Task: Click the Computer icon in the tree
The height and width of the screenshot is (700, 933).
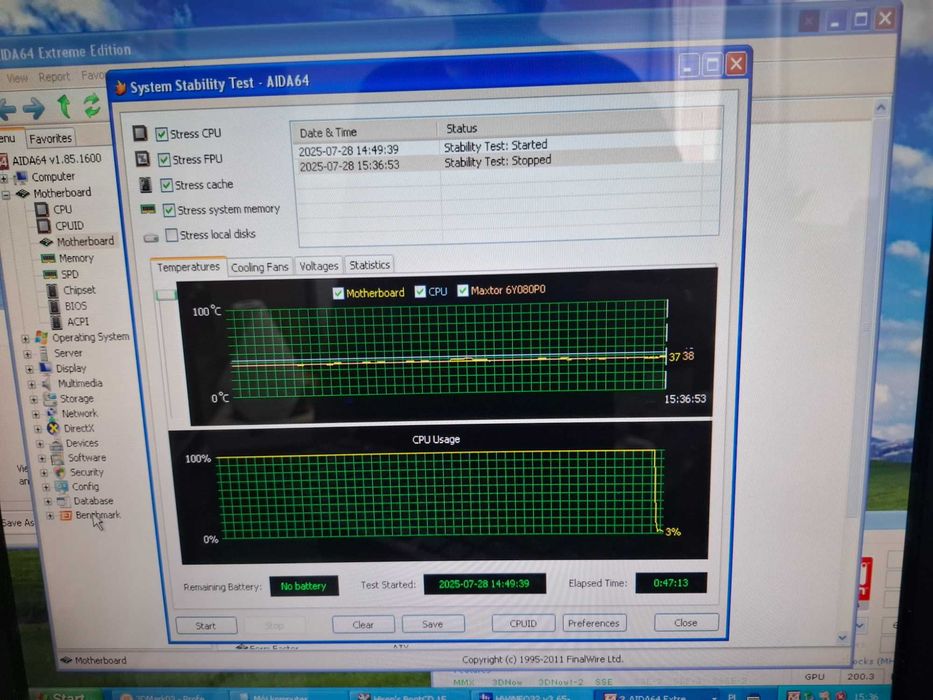Action: tap(21, 177)
